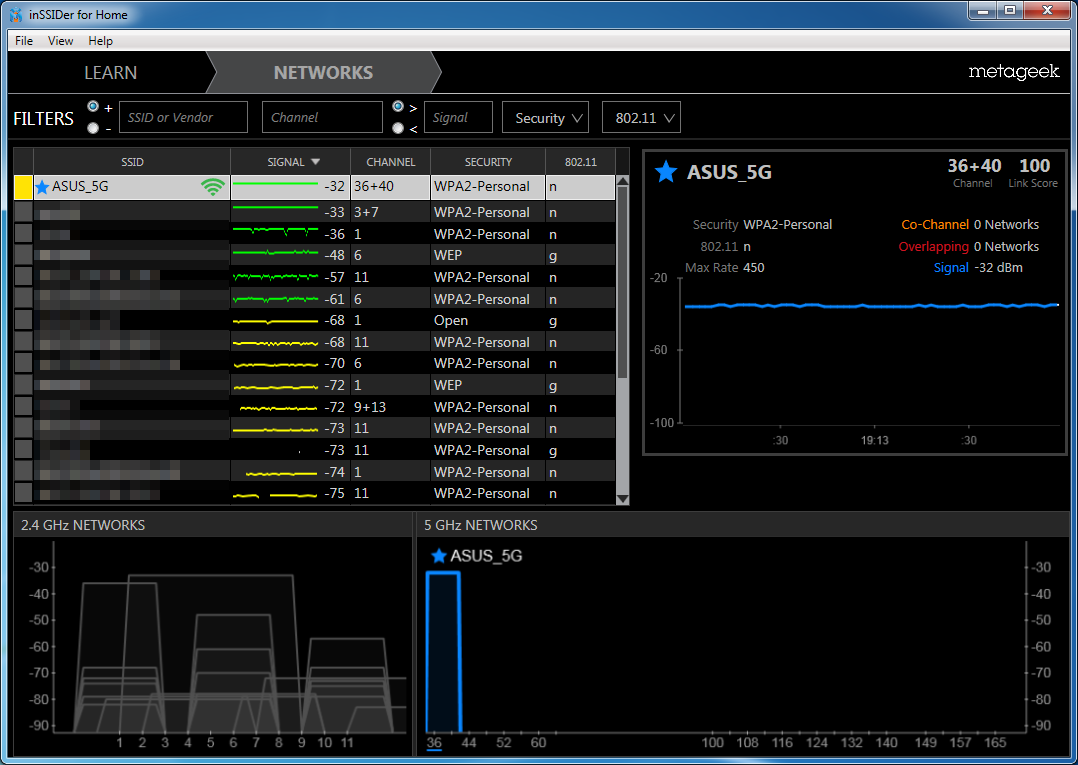Close the inSSIDer window
The image size is (1078, 765).
point(1047,11)
